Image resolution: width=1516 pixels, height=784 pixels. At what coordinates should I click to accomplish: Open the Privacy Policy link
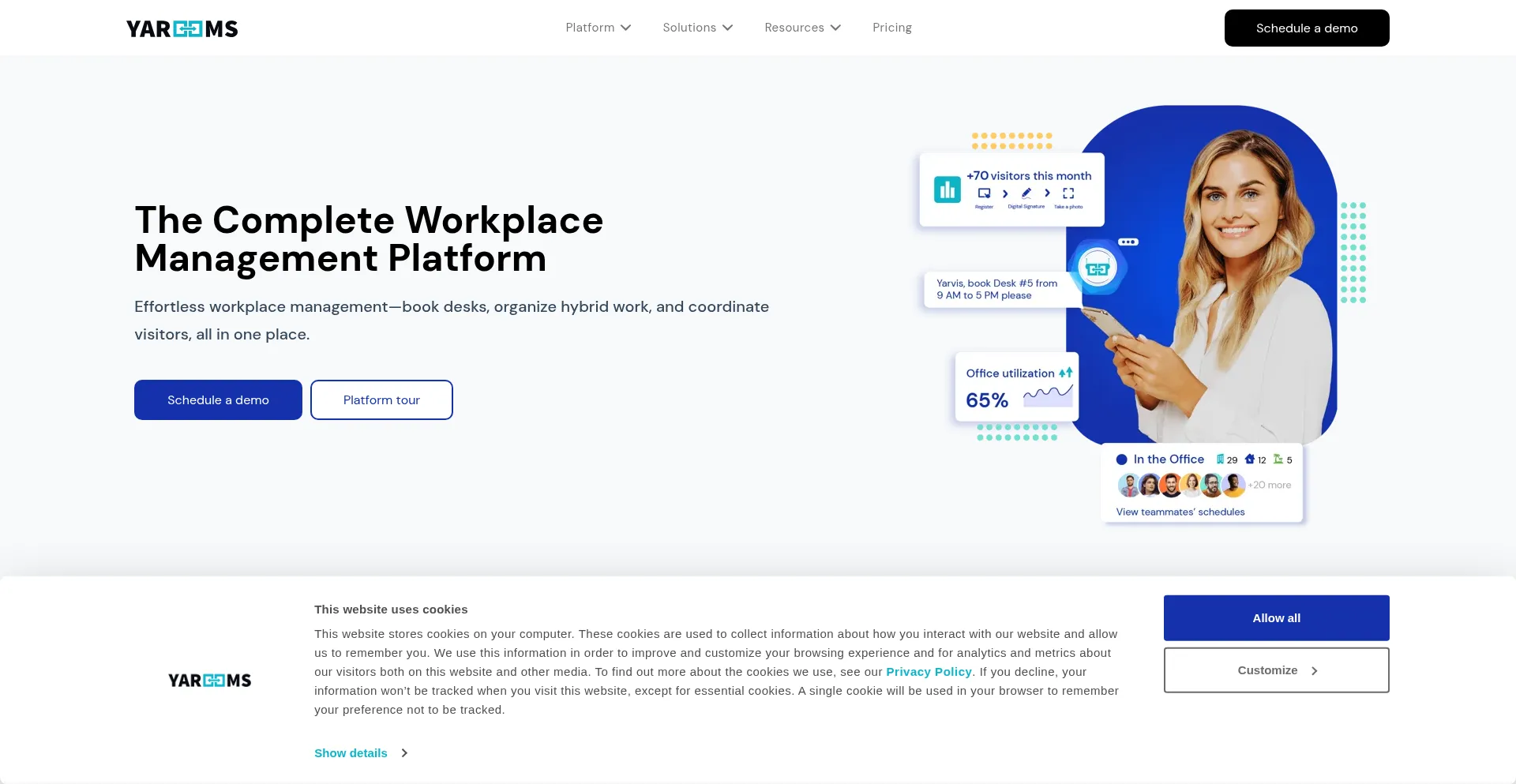click(929, 672)
